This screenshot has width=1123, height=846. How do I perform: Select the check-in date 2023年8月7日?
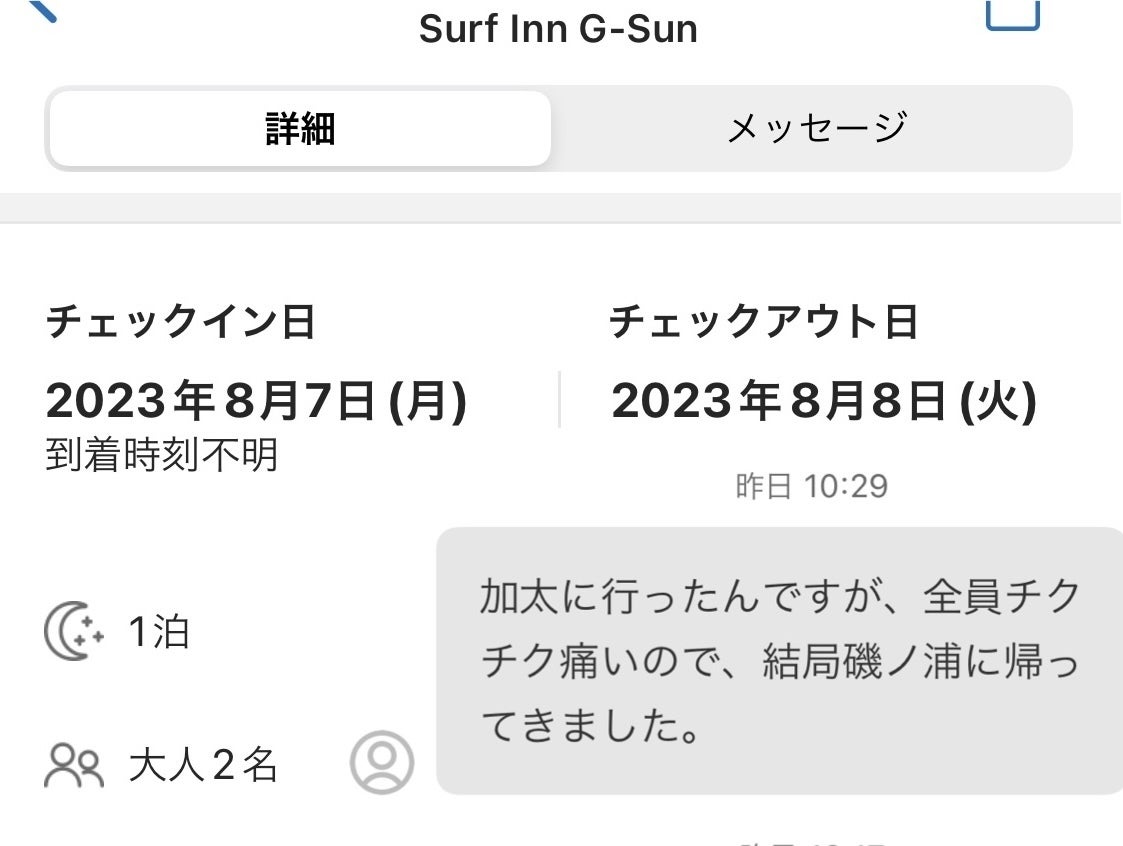pos(256,402)
